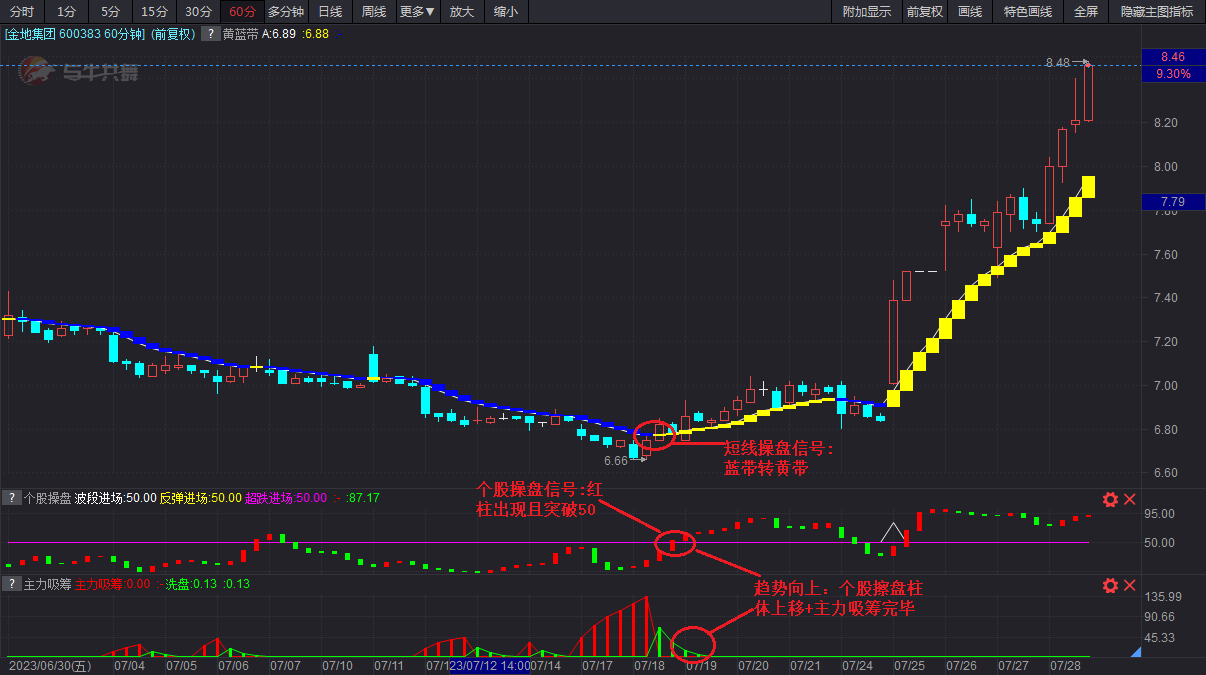Click the 07/28 date on time axis
1206x675 pixels.
[1065, 665]
